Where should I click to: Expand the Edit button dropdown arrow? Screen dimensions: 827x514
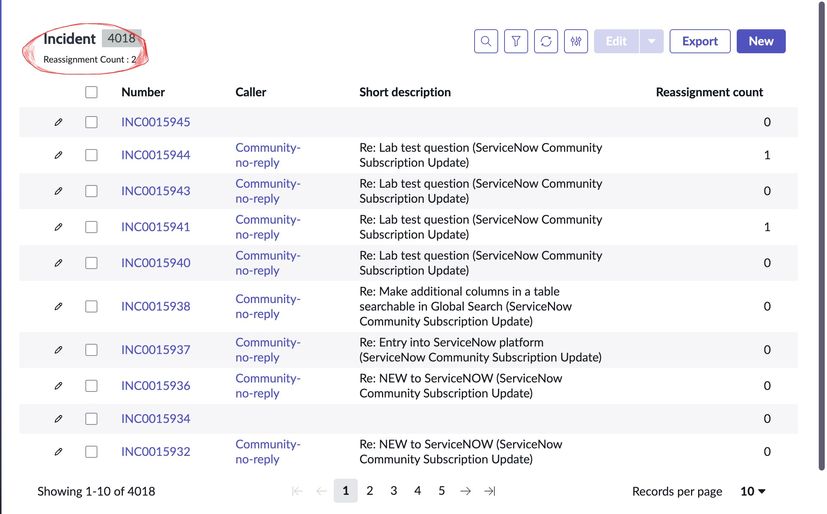650,41
